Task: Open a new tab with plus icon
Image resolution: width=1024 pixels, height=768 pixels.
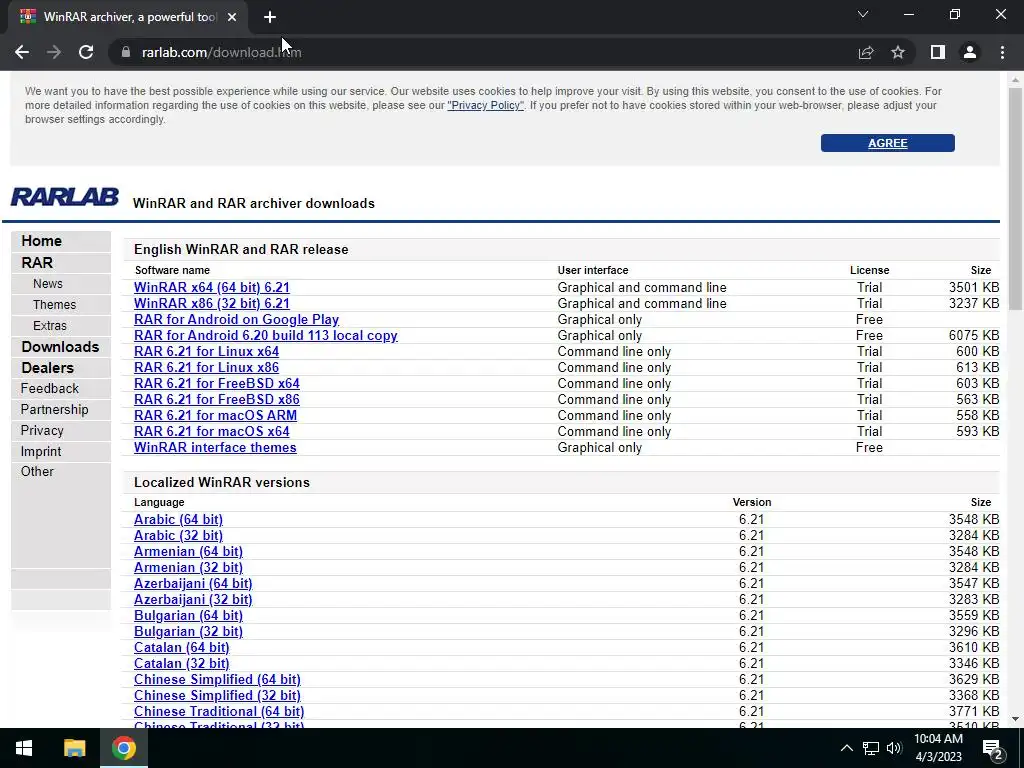Action: 270,17
